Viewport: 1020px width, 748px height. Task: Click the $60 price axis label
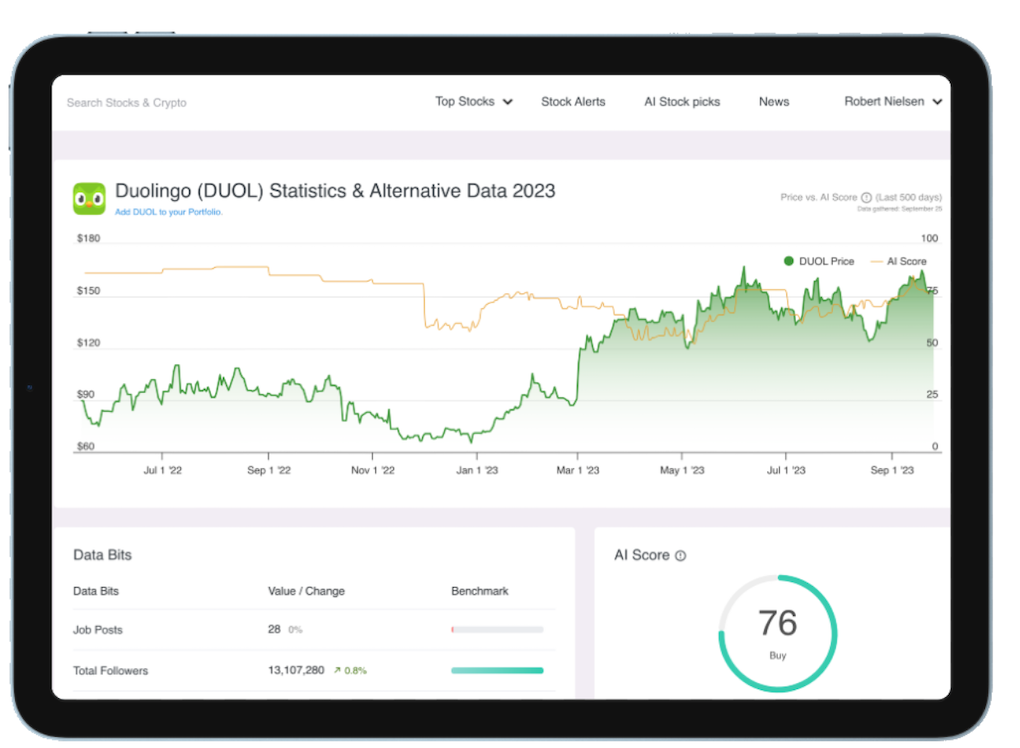[x=86, y=447]
